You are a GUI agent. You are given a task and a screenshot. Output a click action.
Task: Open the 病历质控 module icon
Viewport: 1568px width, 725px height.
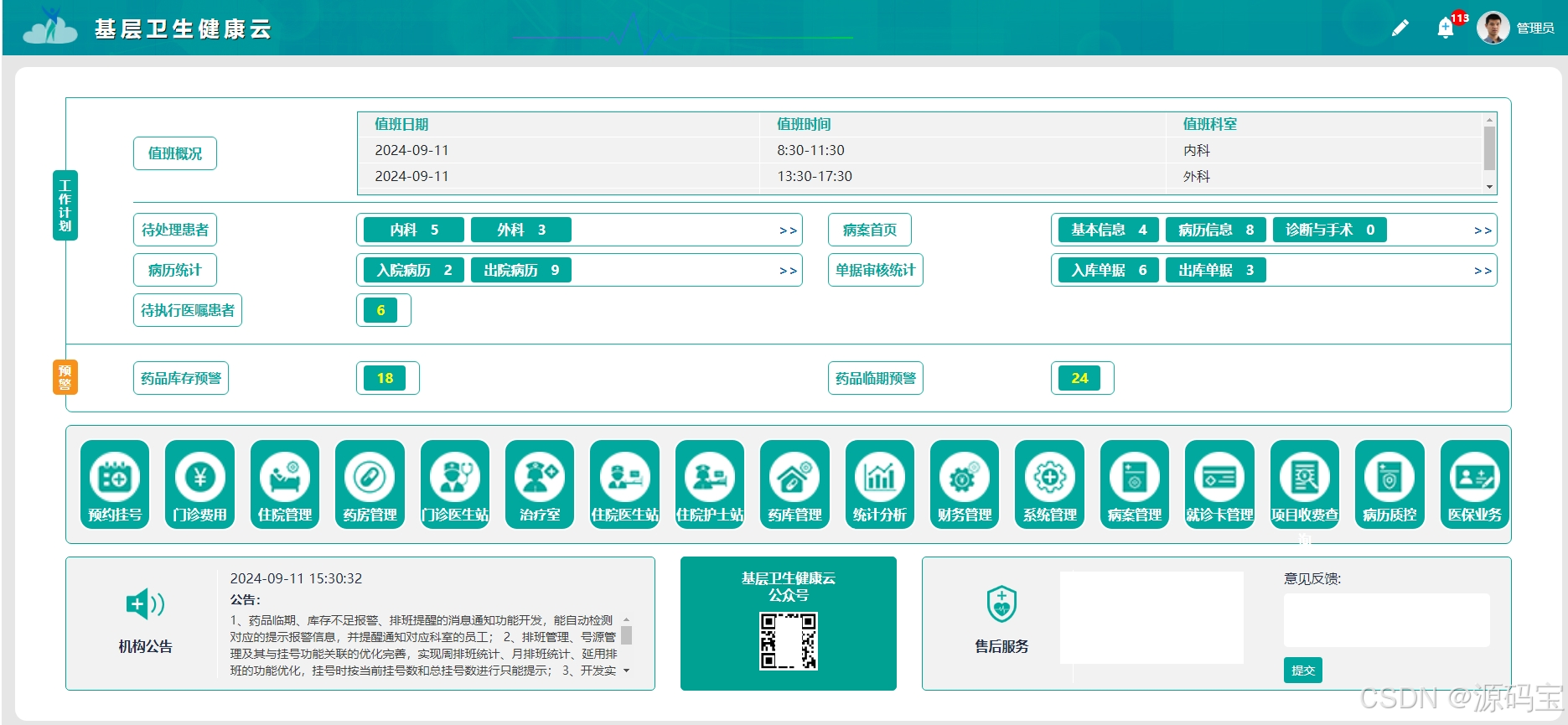tap(1389, 484)
